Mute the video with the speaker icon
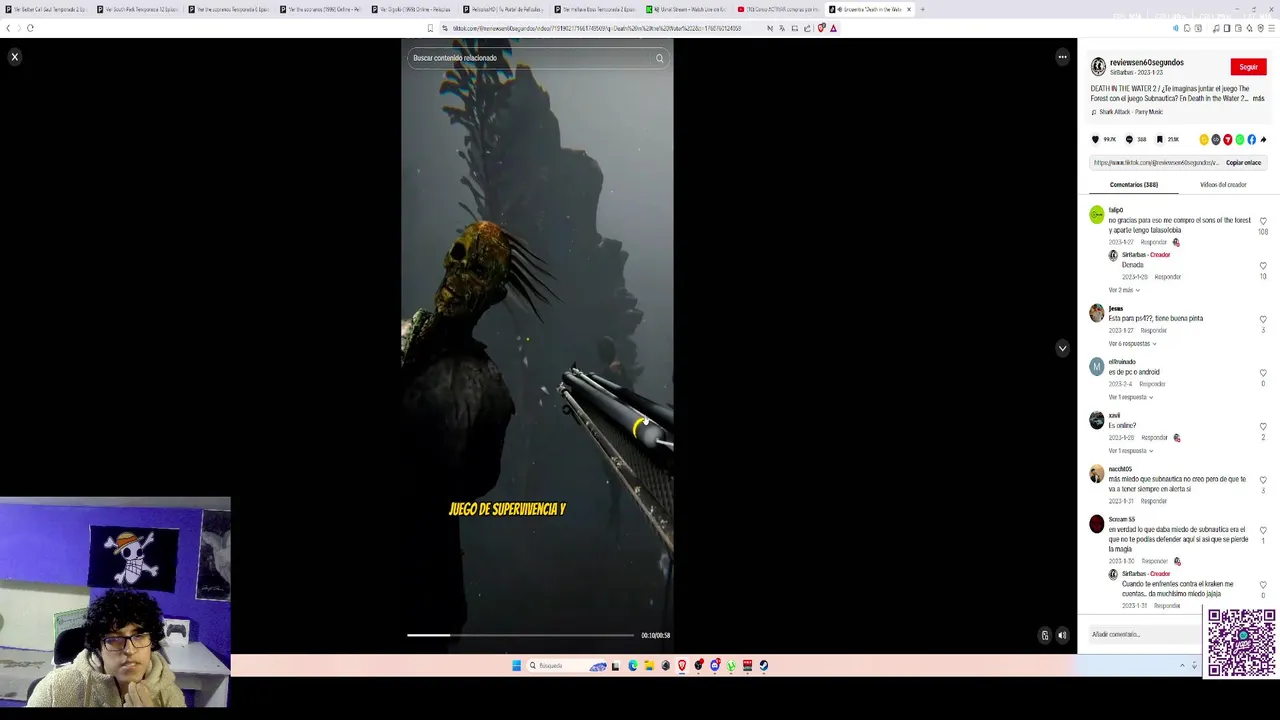The width and height of the screenshot is (1280, 720). [x=1062, y=635]
